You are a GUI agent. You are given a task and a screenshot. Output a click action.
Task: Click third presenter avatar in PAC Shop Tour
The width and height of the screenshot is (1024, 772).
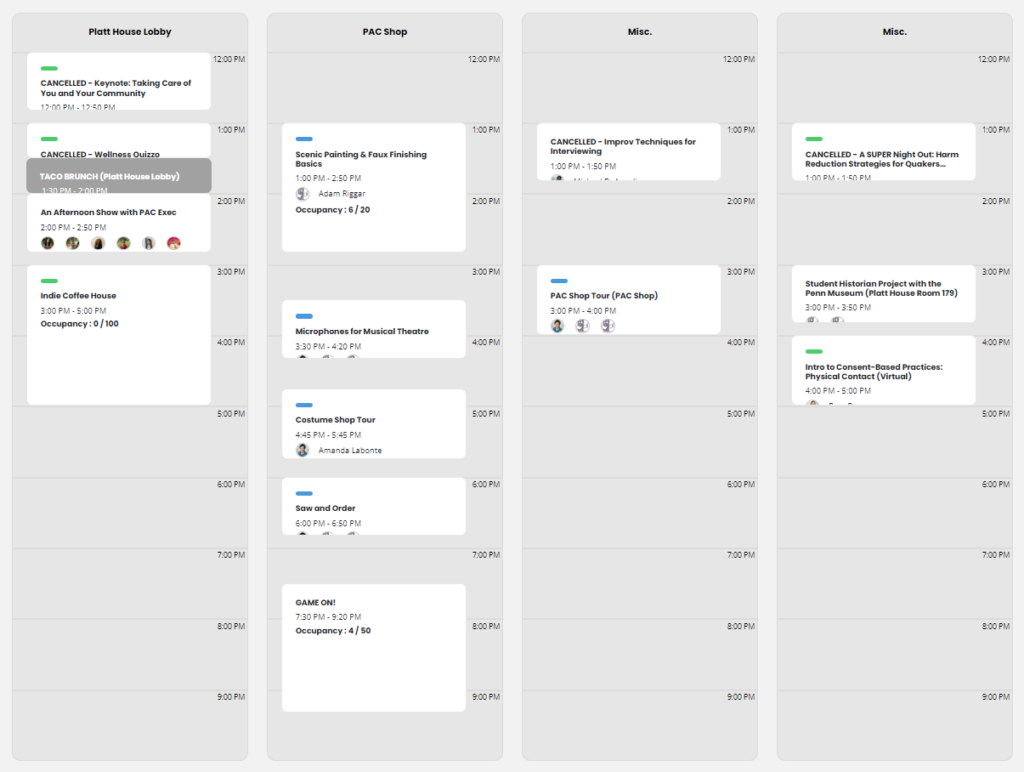tap(608, 325)
